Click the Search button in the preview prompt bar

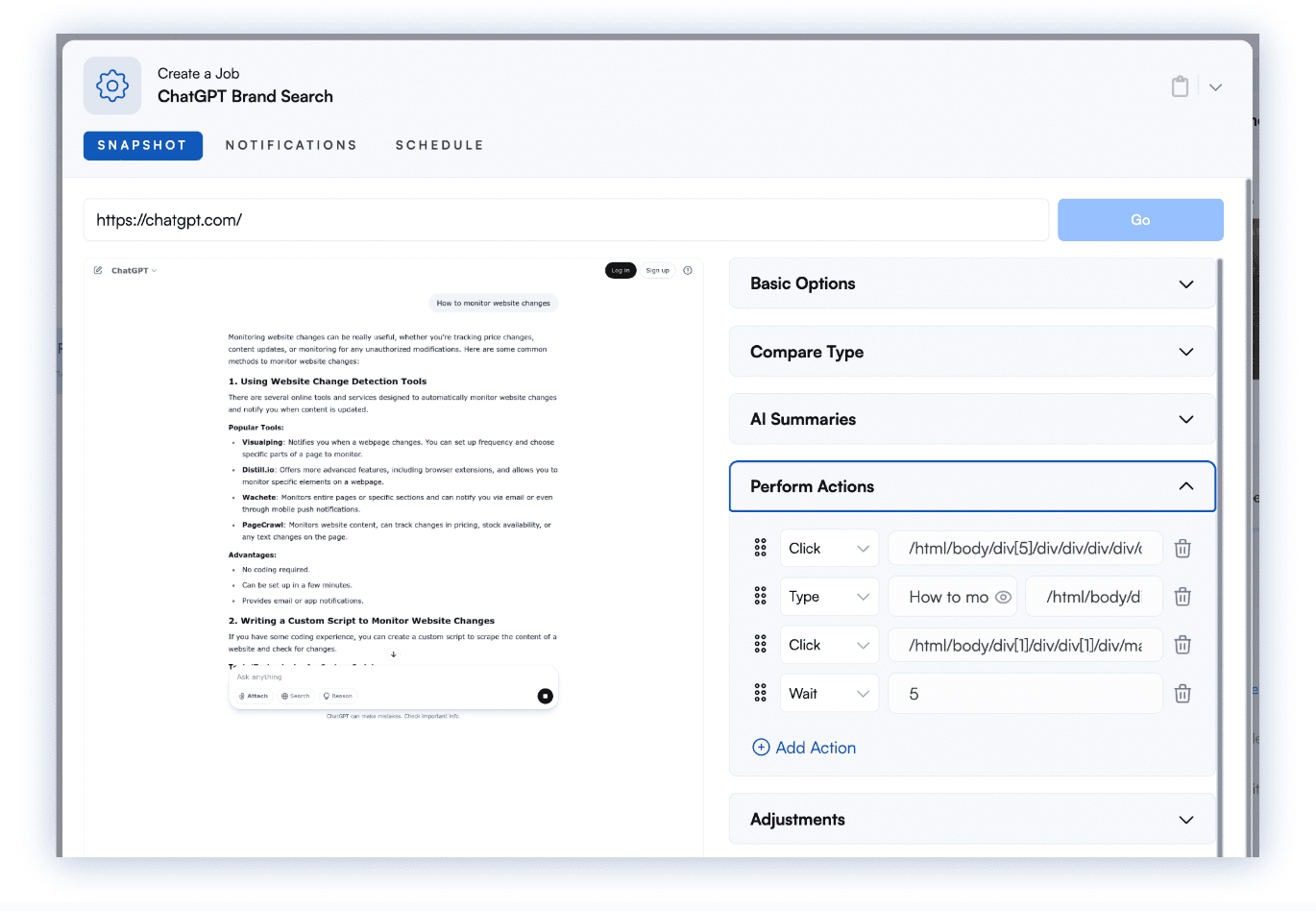[296, 696]
